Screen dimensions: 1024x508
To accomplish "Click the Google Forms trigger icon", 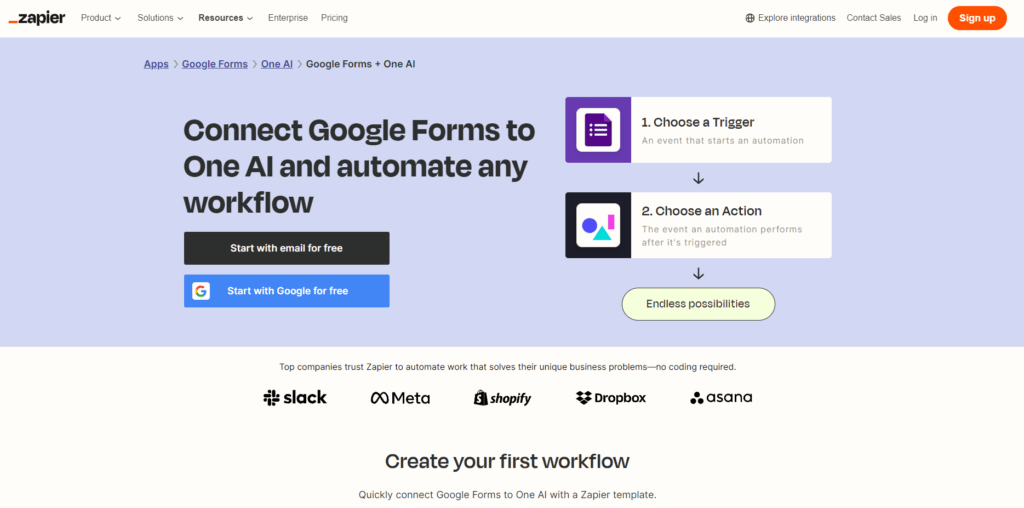I will [598, 130].
